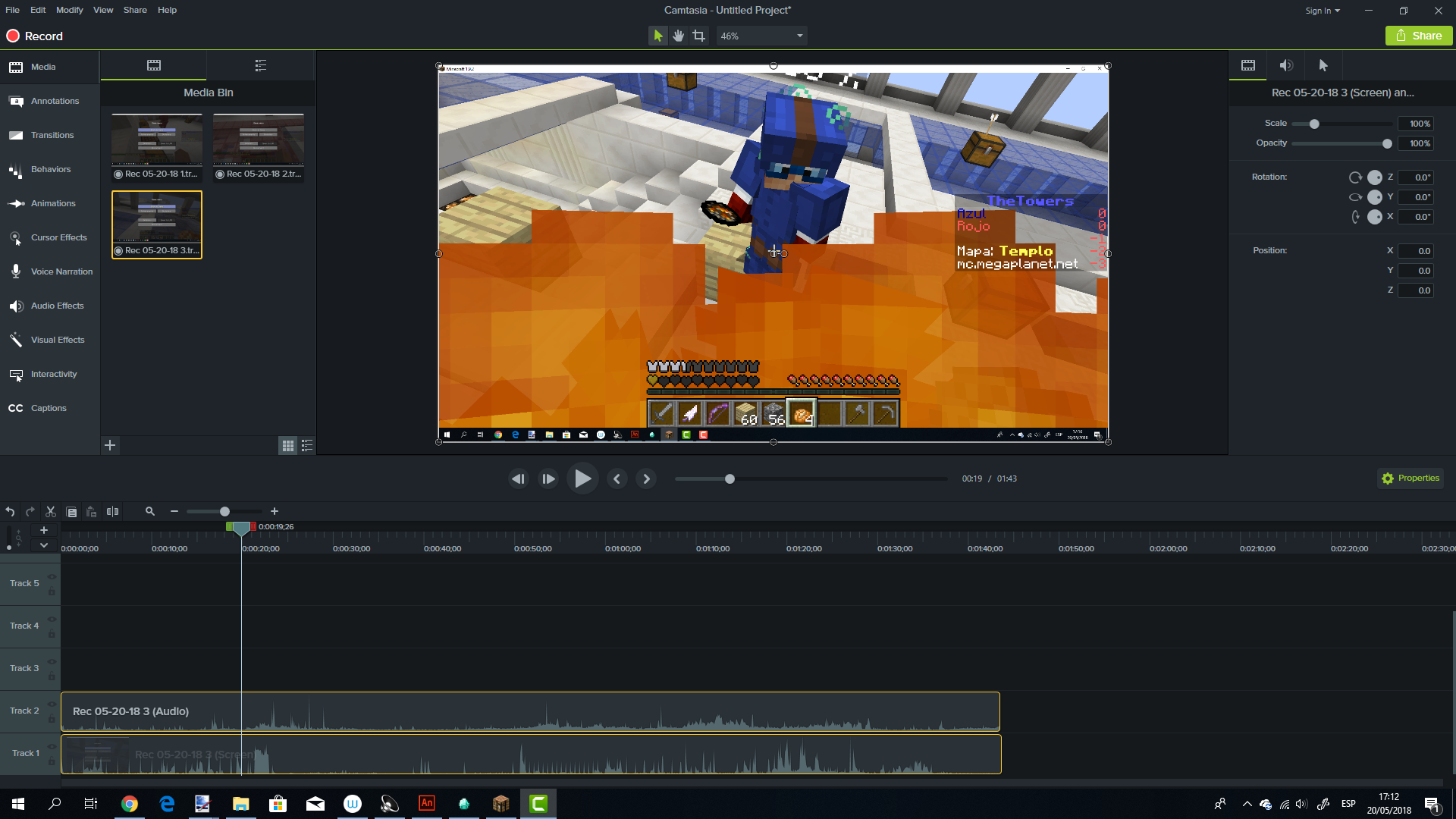The width and height of the screenshot is (1456, 819).
Task: Select the Pan hand tool
Action: (678, 36)
